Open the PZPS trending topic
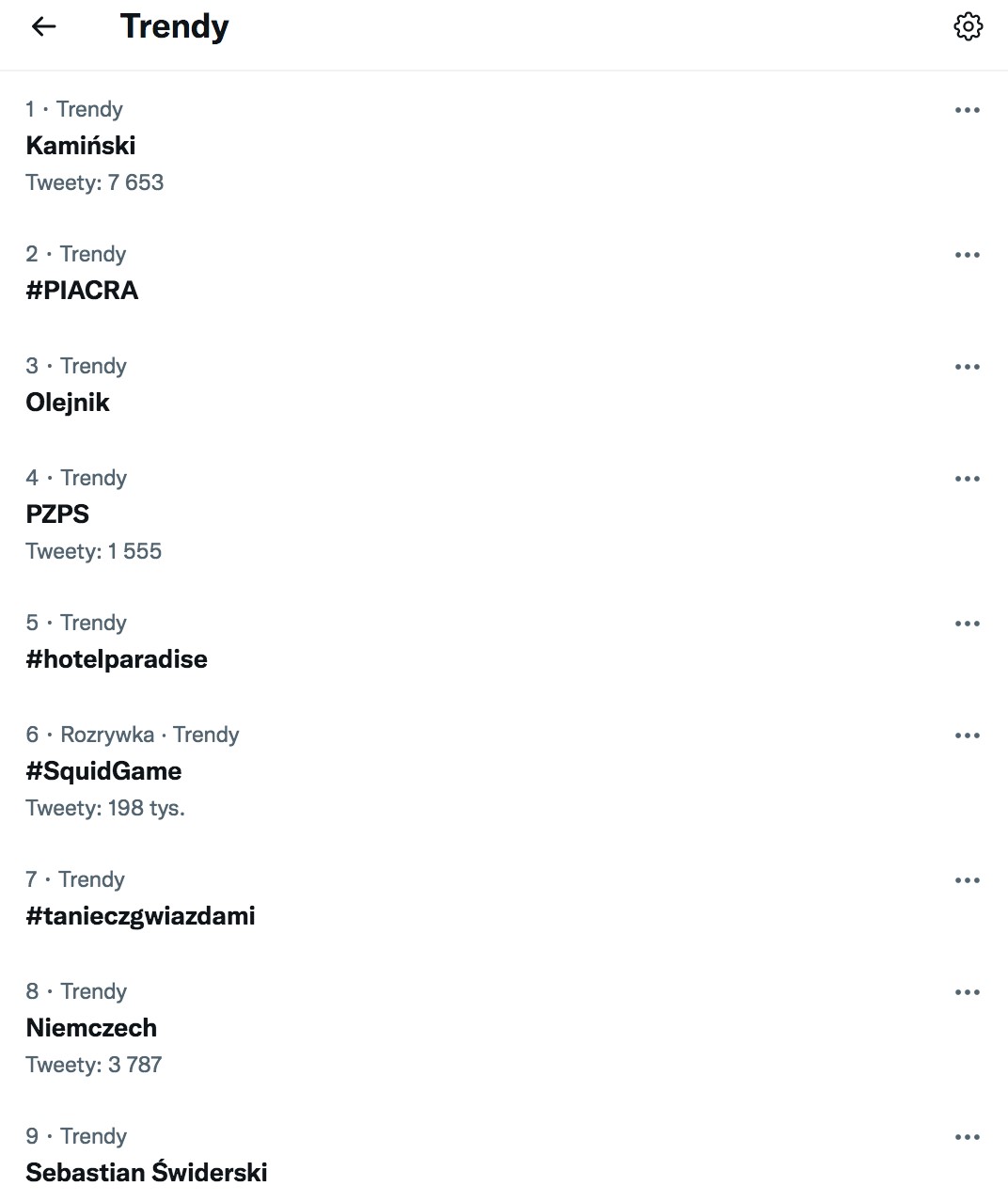This screenshot has height=1202, width=1008. [57, 514]
